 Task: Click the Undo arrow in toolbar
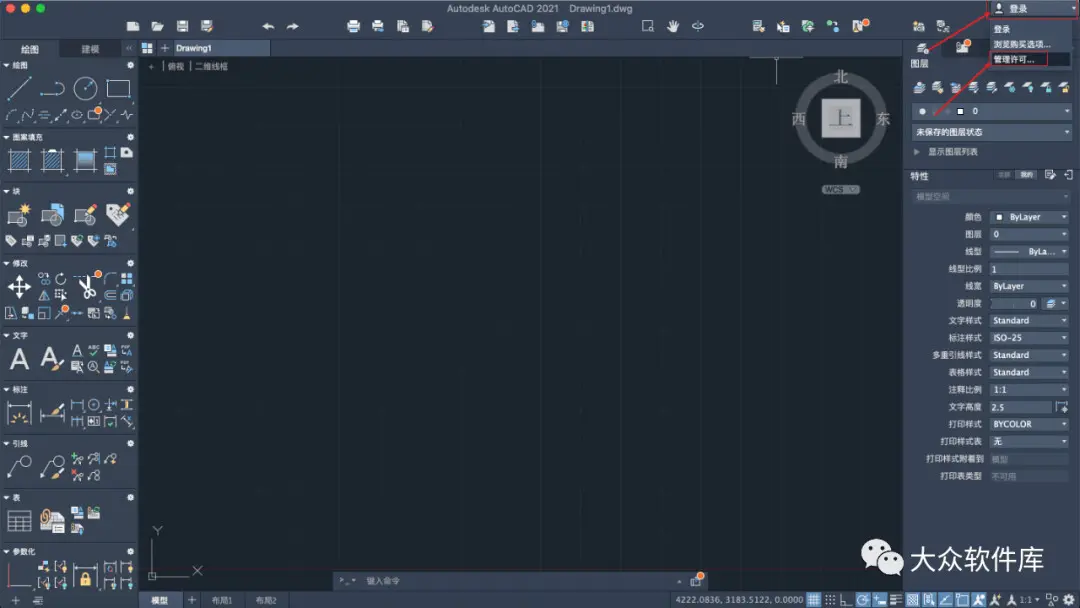point(268,27)
